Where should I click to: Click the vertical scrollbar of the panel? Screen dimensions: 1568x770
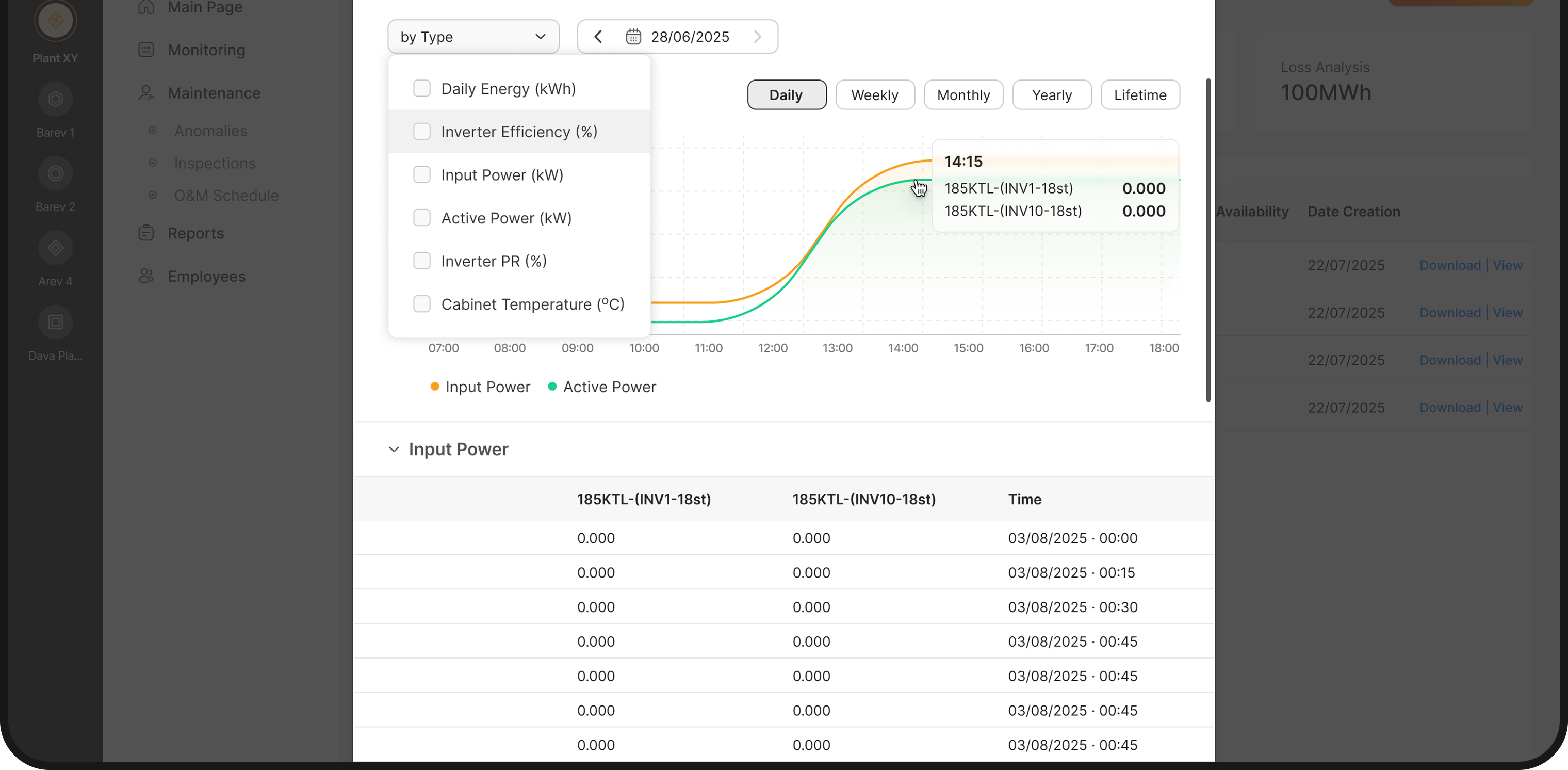pos(1208,240)
